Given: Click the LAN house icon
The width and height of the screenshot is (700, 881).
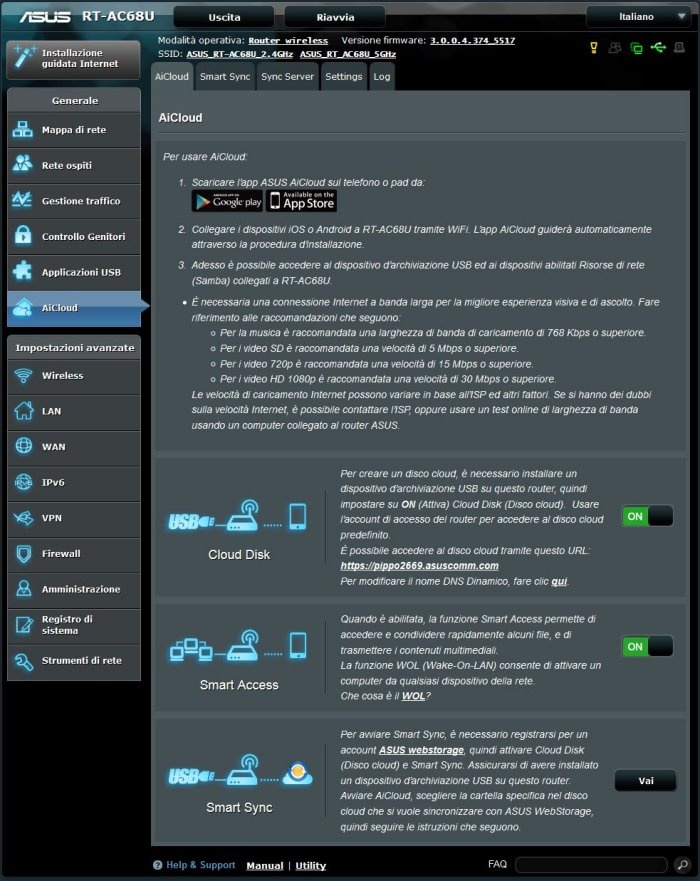Looking at the screenshot, I should (x=23, y=411).
